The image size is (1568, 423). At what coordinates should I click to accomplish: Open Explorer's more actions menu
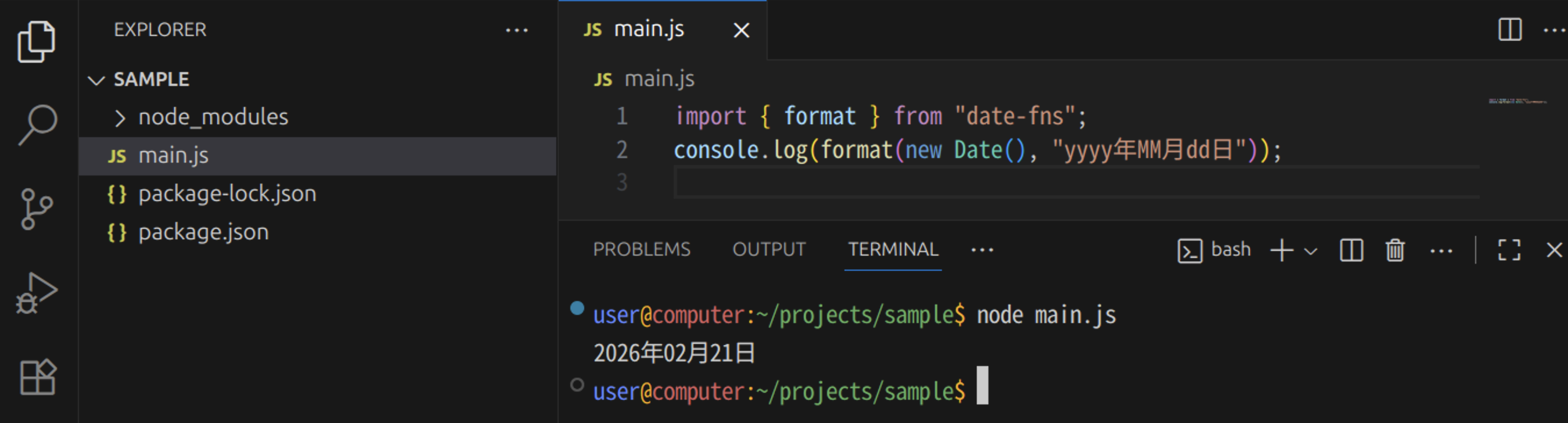point(516,30)
